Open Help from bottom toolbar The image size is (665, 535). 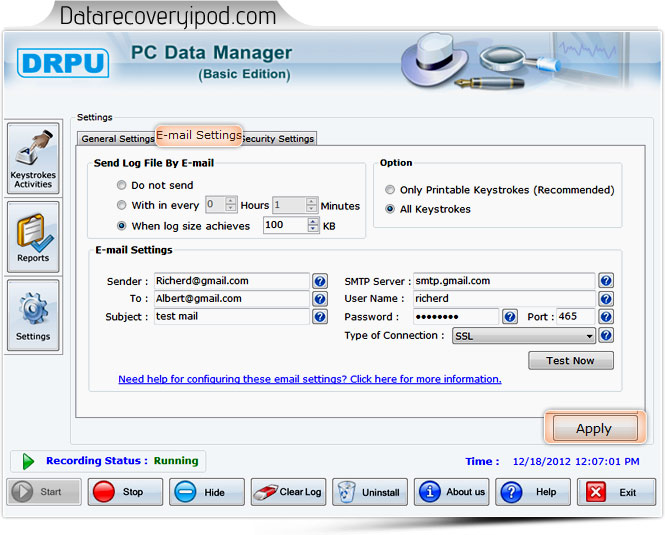click(x=533, y=492)
